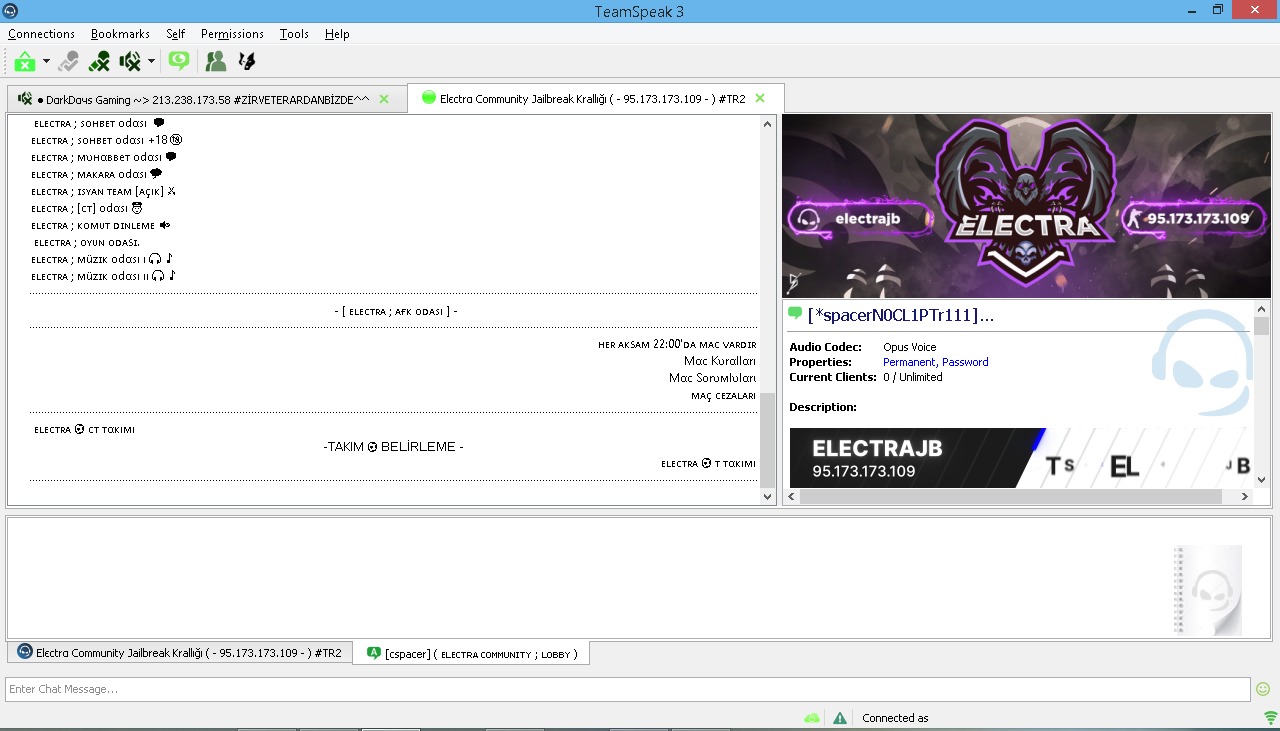Select the -TAKIM BELİRLEME- spacer row

[x=394, y=447]
